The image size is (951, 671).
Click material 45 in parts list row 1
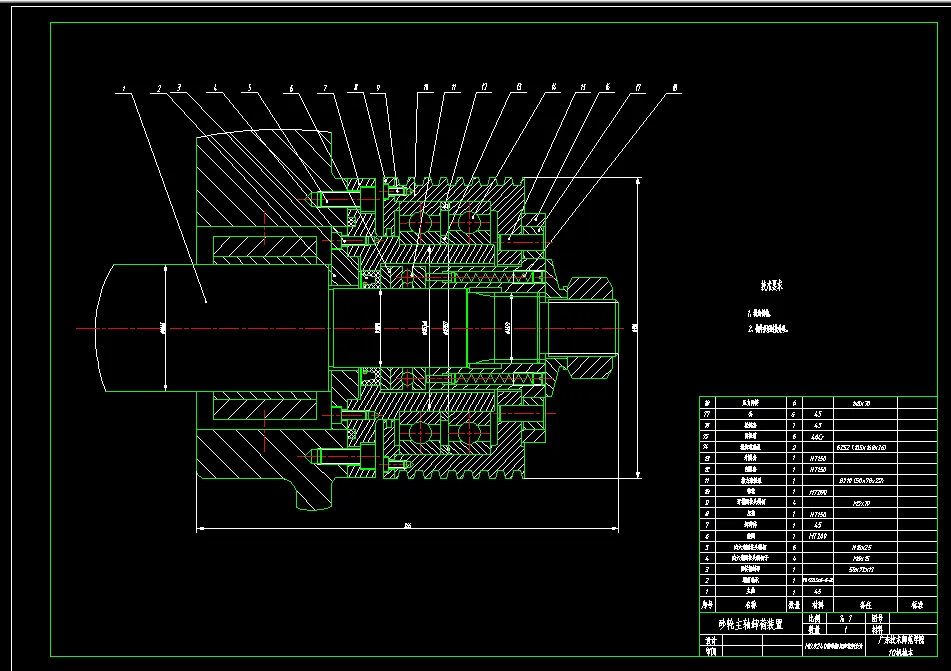[x=818, y=592]
